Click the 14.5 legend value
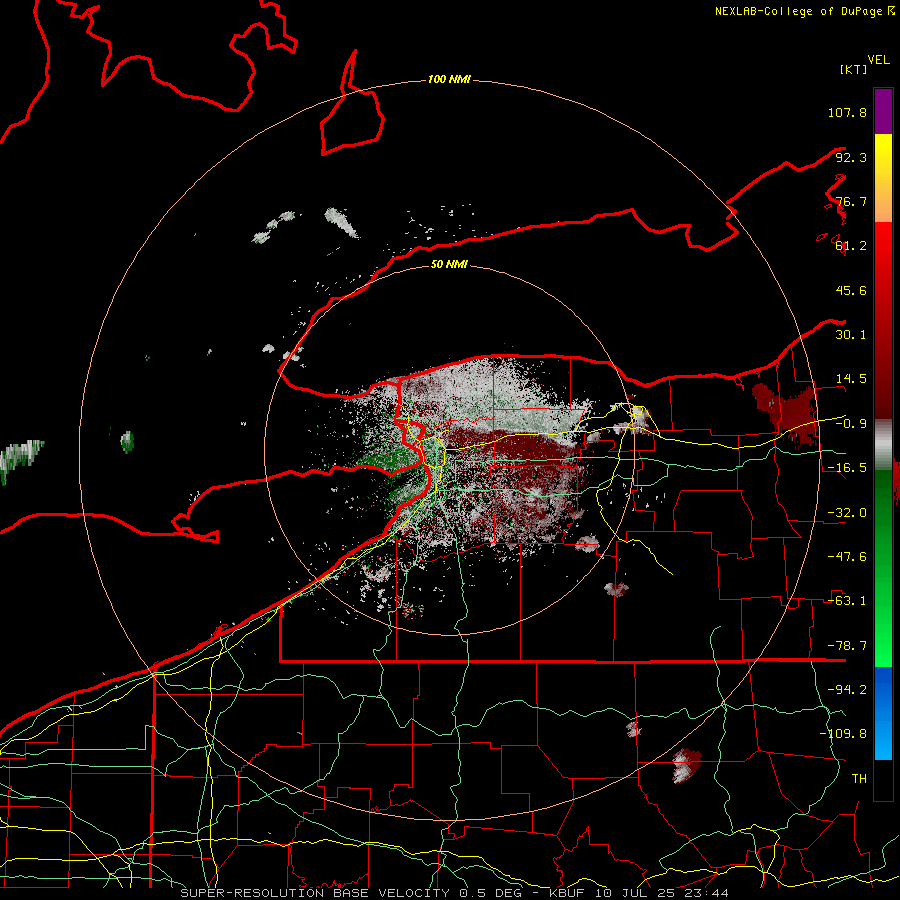The image size is (900, 900). (851, 379)
